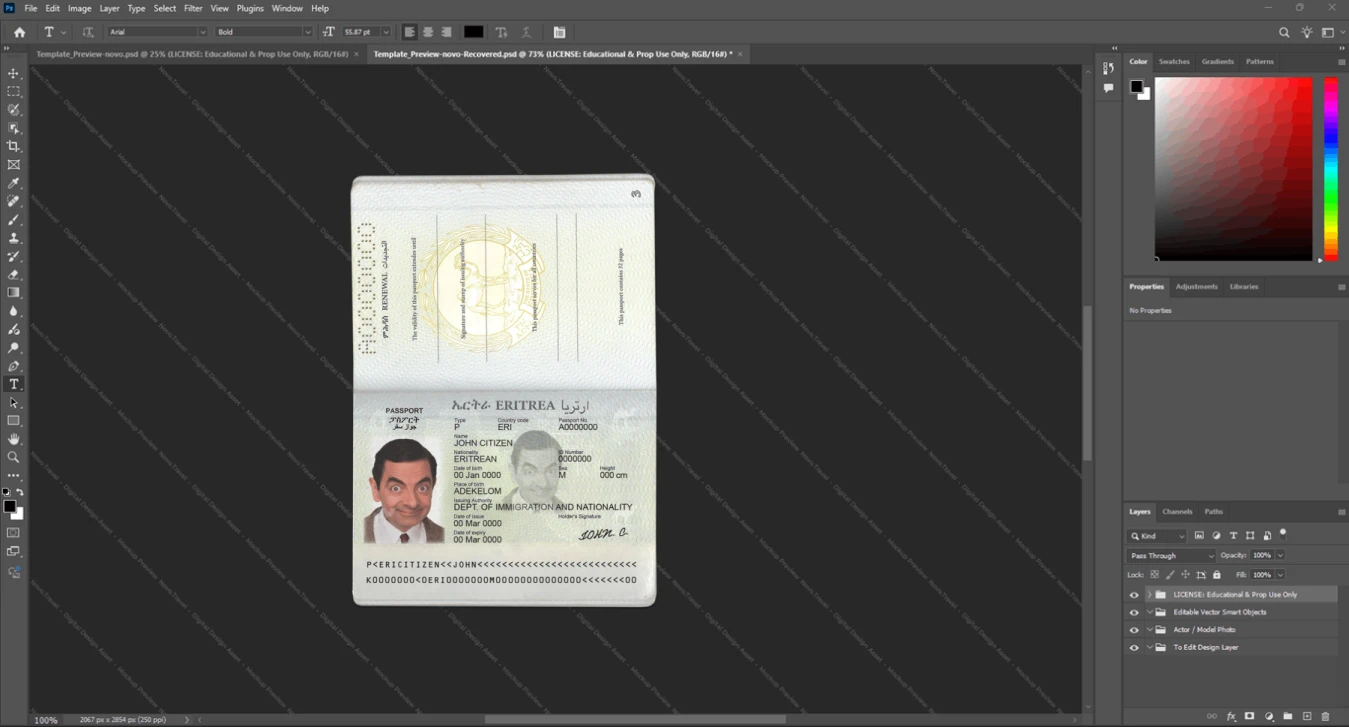Viewport: 1349px width, 727px height.
Task: Open the Pass Through blend mode dropdown
Action: point(1171,555)
